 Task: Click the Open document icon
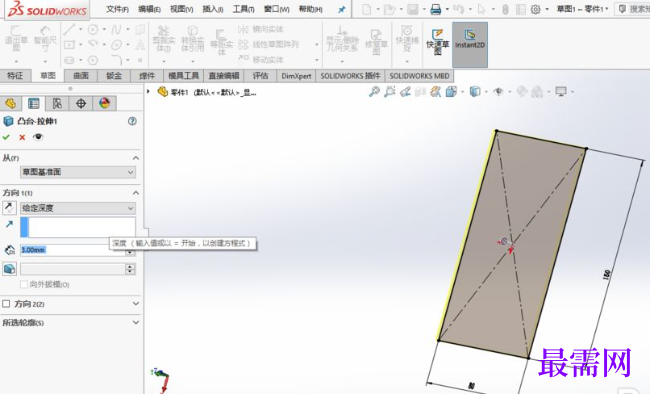coord(389,9)
